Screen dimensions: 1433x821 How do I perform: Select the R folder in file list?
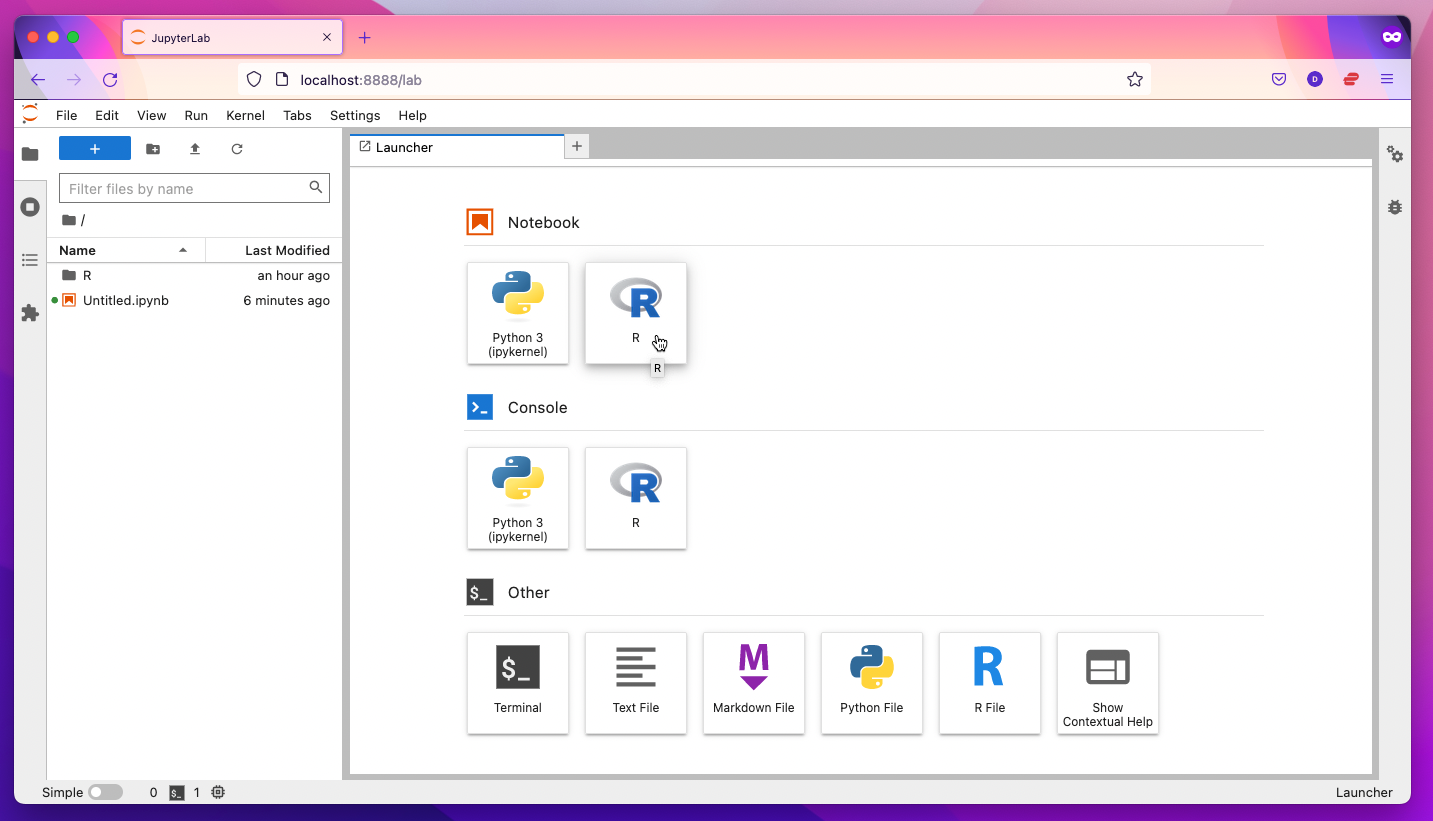tap(194, 275)
